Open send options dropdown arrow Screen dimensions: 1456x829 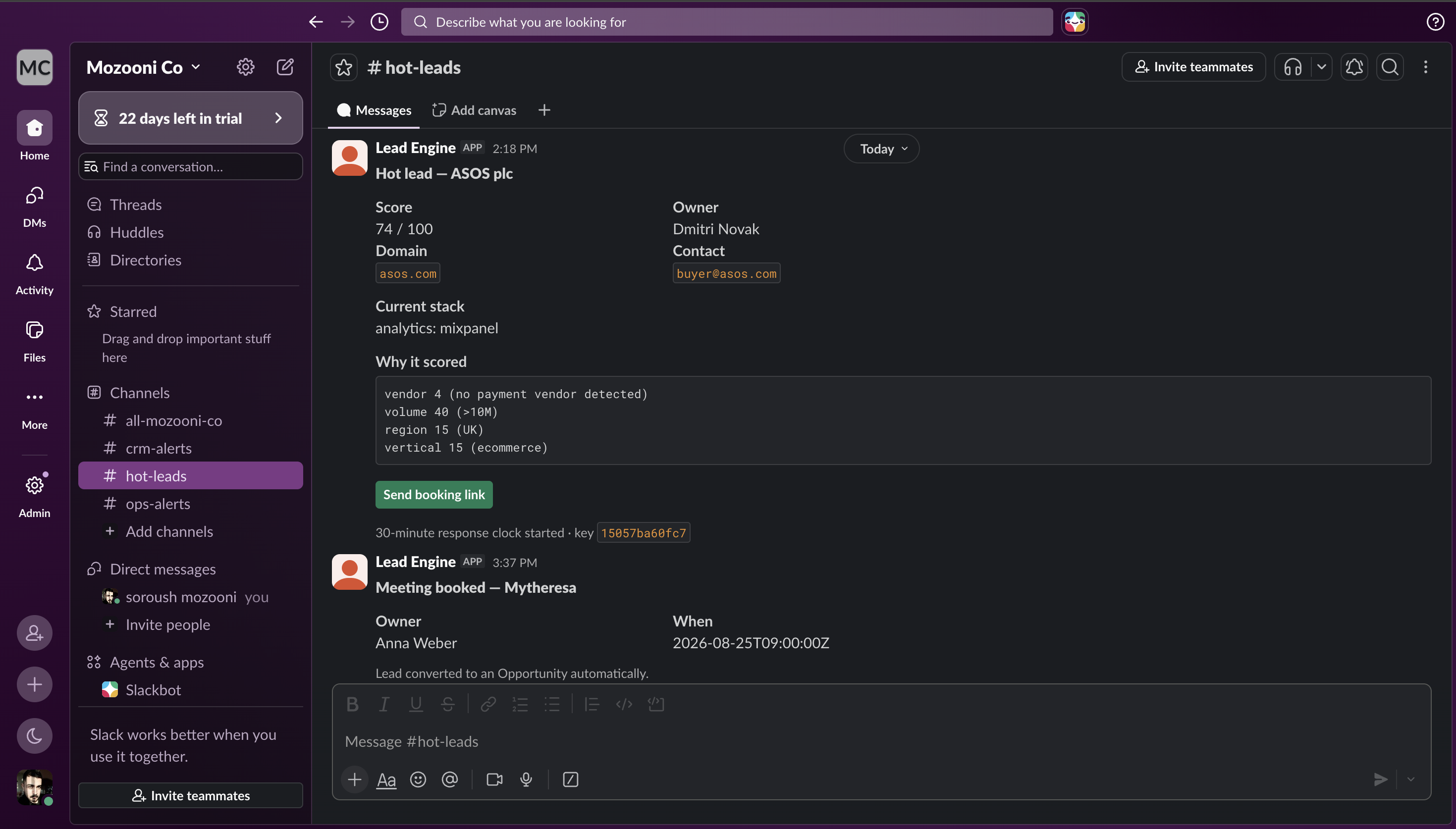[1410, 779]
